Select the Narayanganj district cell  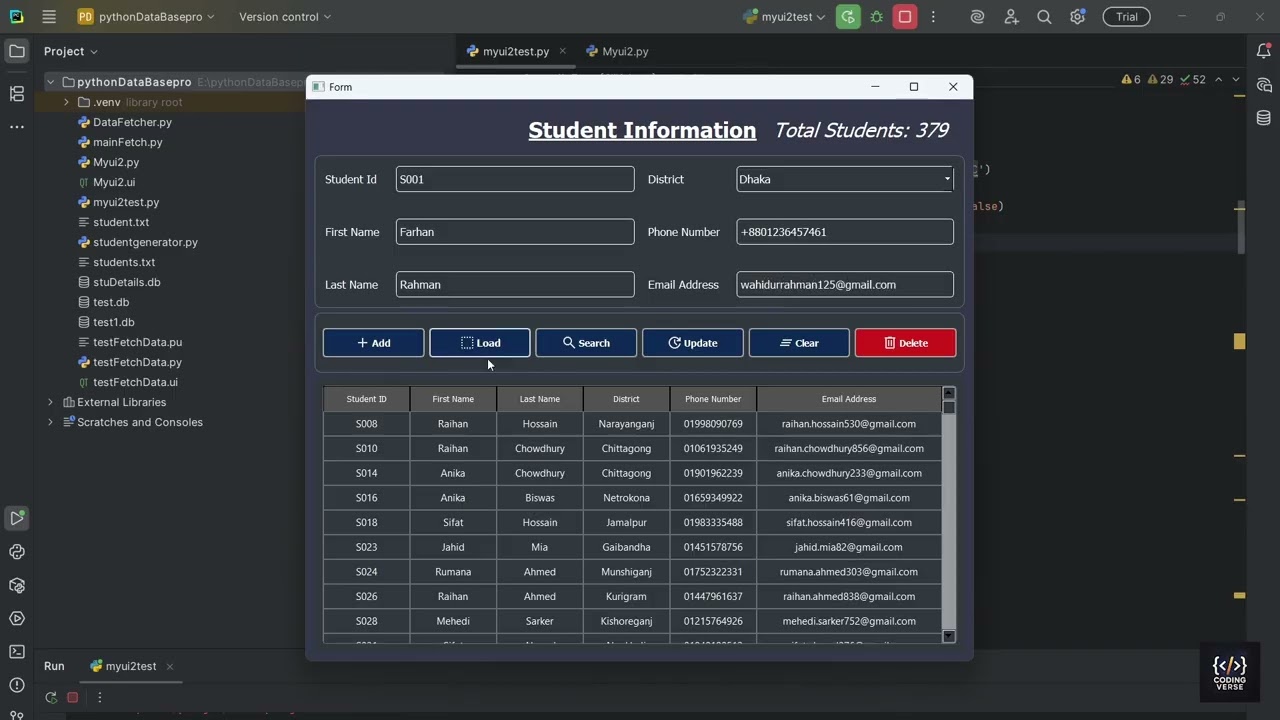[626, 424]
